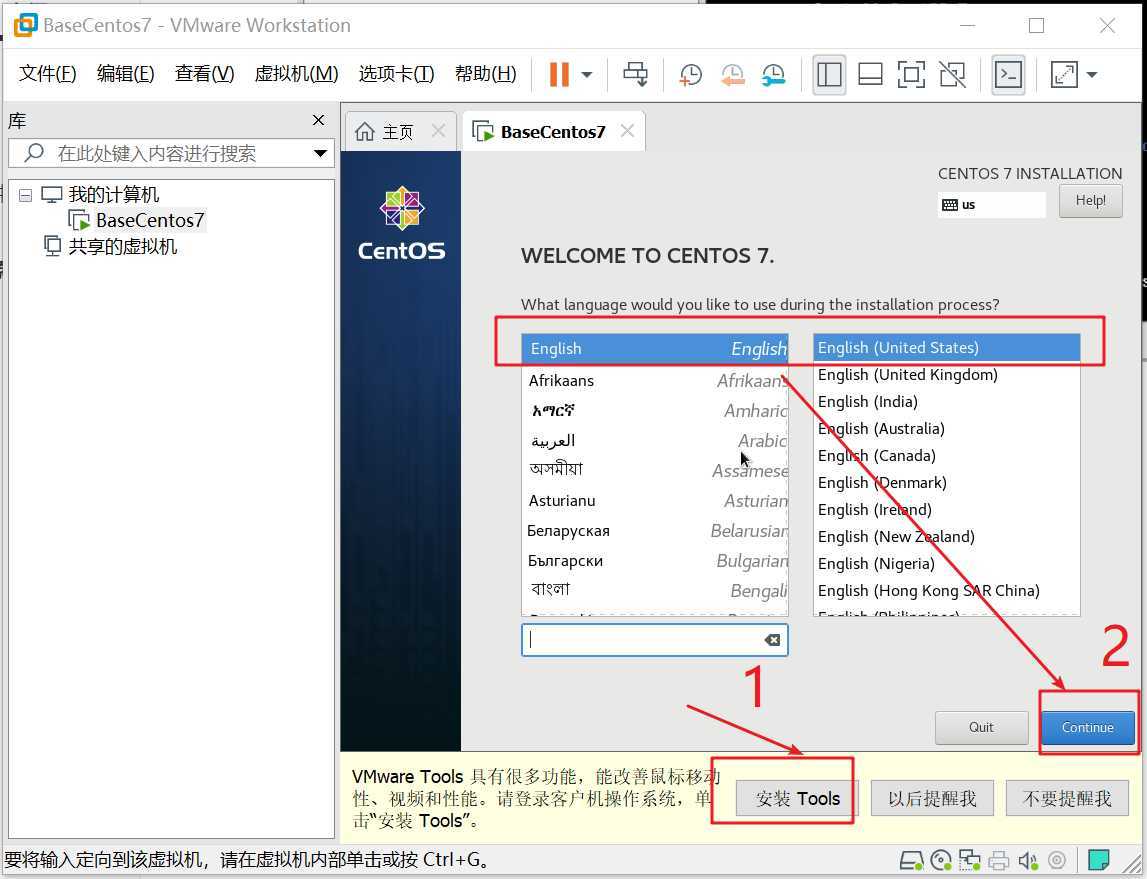This screenshot has width=1147, height=879.
Task: Click the 安装 Tools button
Action: tap(797, 799)
